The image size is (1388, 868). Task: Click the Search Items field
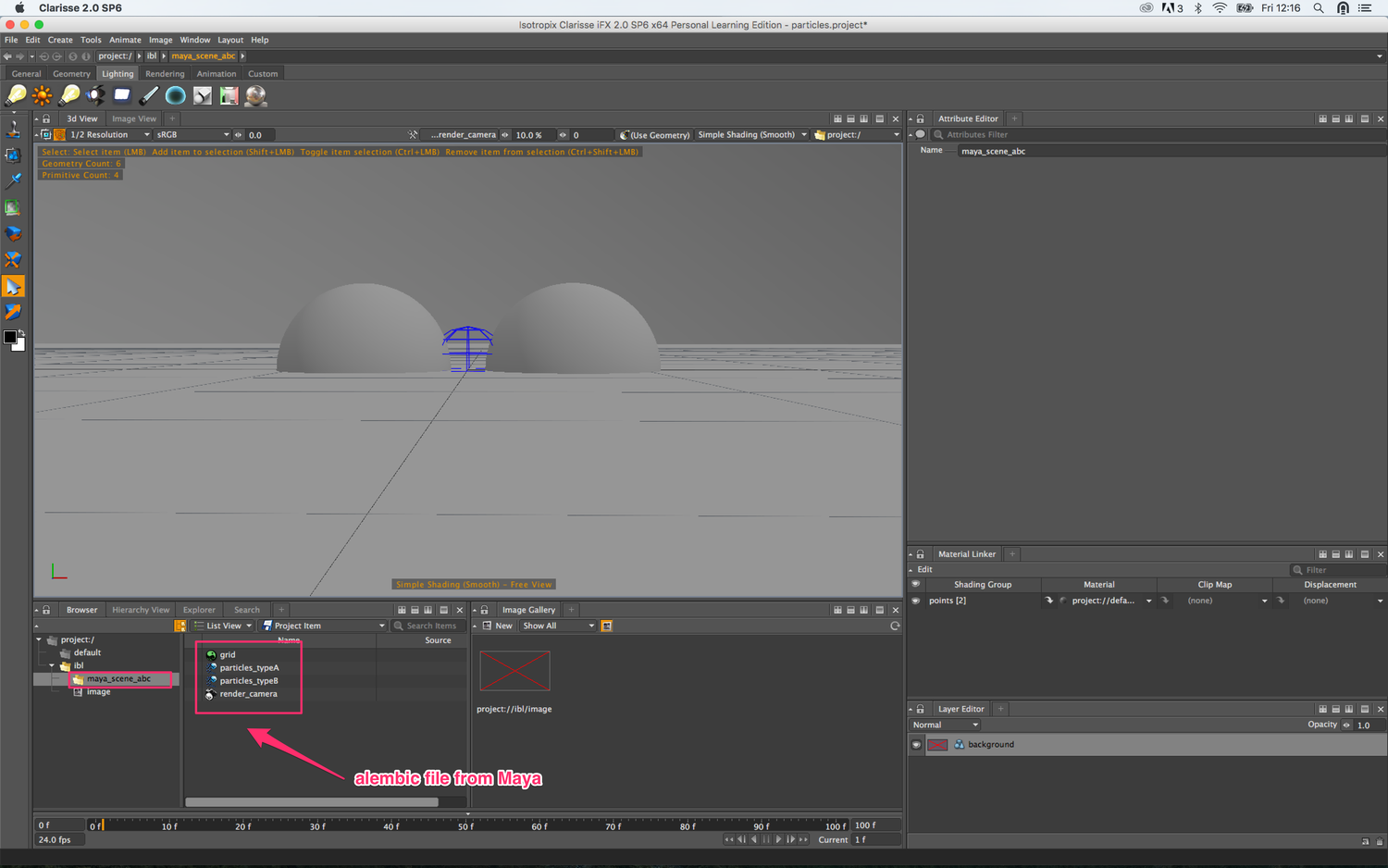coord(428,626)
